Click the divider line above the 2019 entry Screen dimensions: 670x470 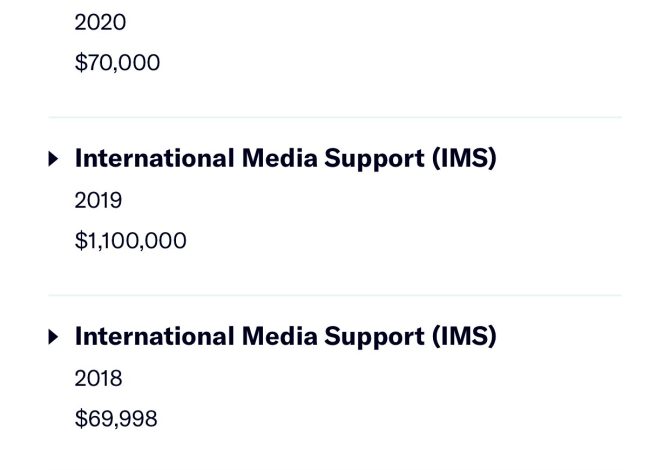335,117
